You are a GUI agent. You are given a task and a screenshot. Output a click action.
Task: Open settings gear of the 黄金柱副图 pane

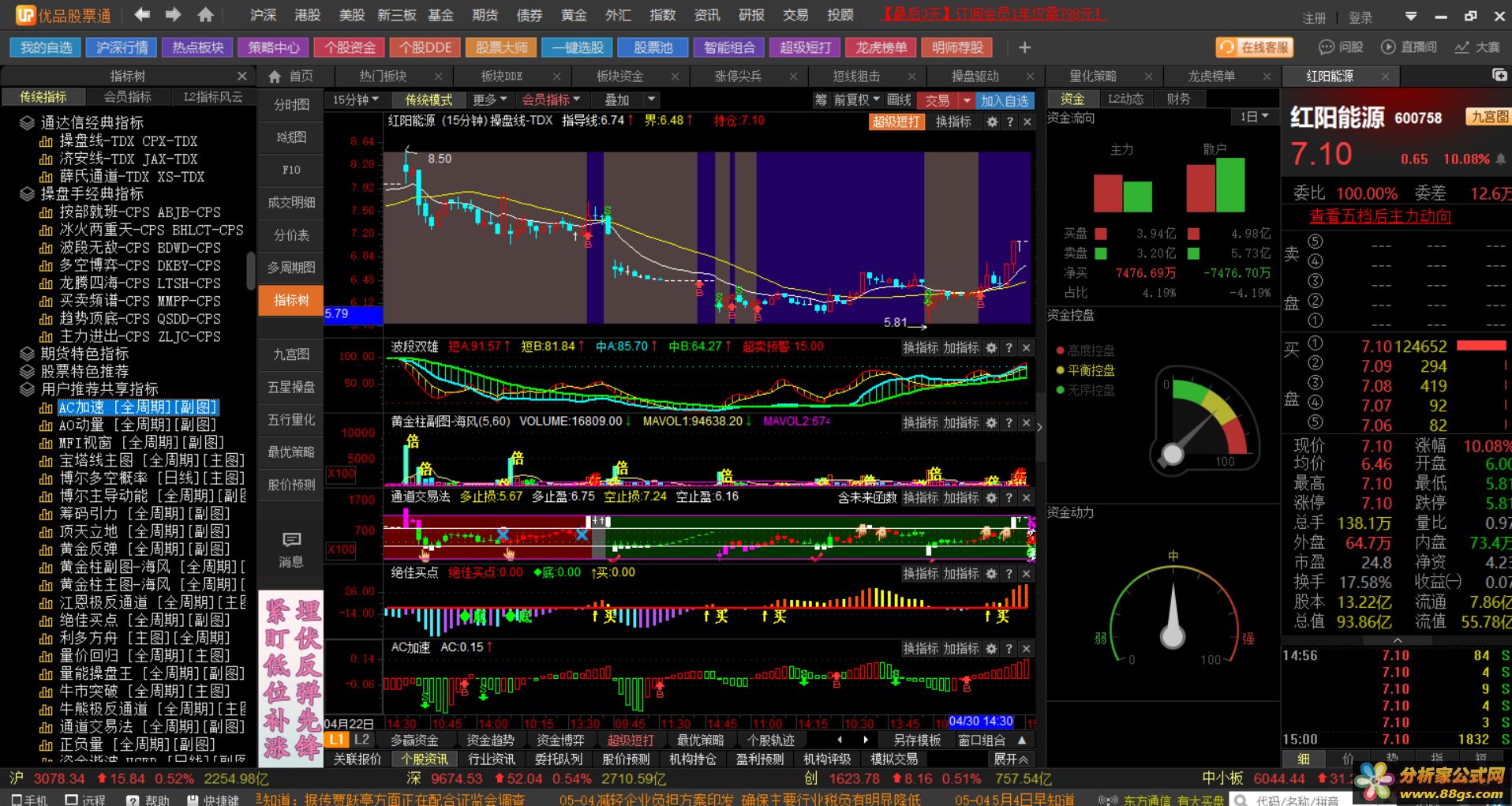(991, 422)
